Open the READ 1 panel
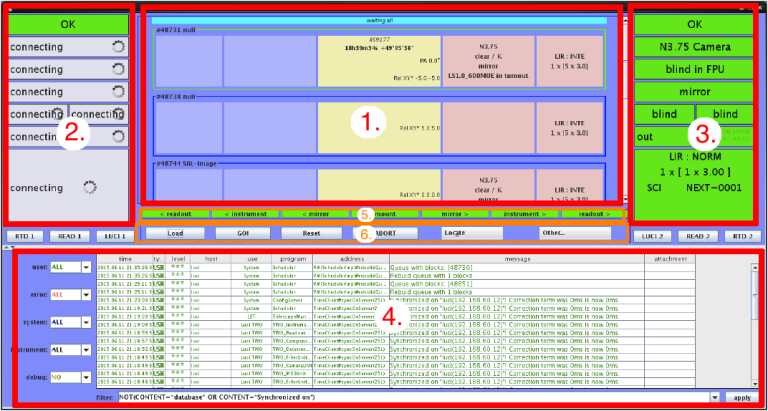Screen dimensions: 768x411 click(70, 236)
